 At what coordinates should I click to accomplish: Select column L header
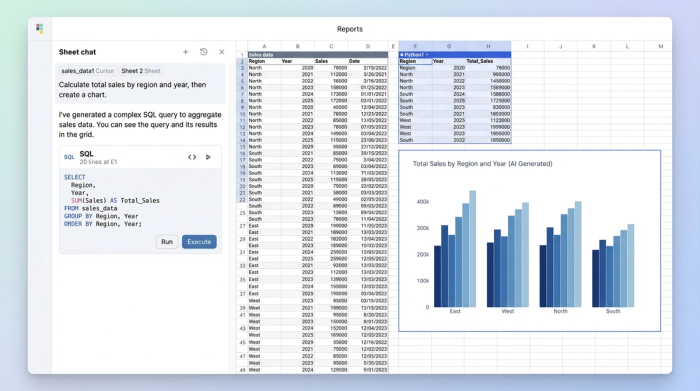point(627,46)
